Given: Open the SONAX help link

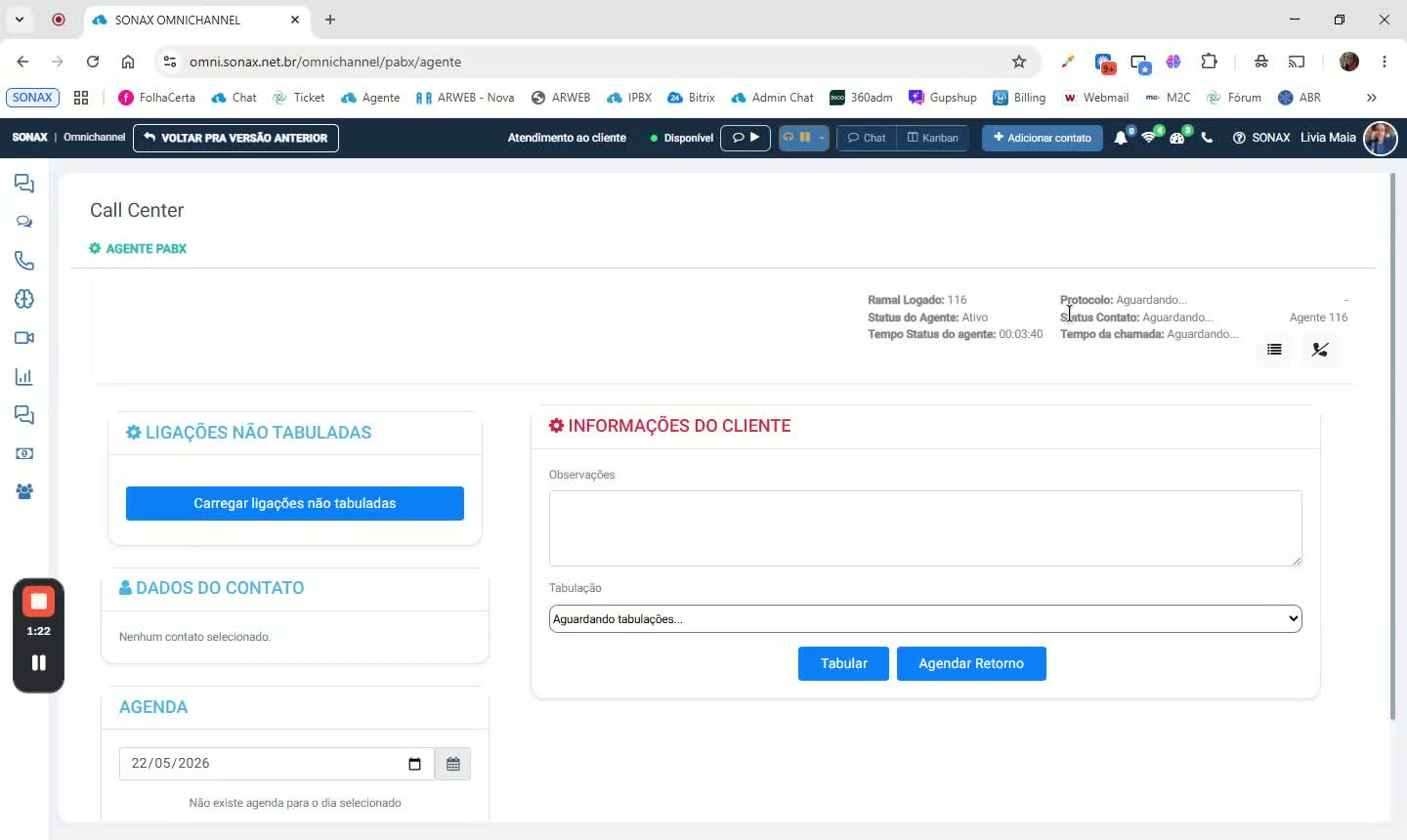Looking at the screenshot, I should tap(1261, 138).
